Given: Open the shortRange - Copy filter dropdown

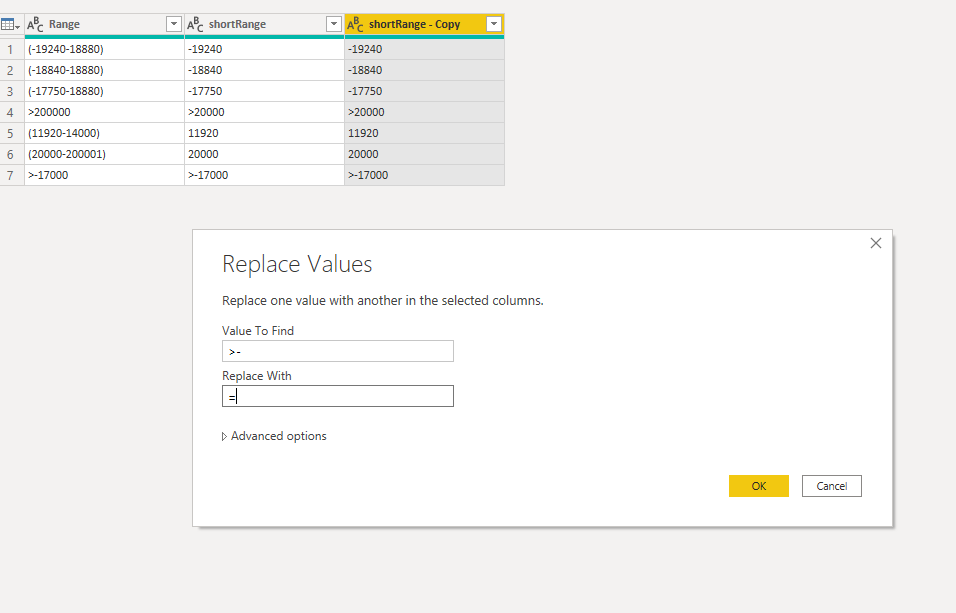Looking at the screenshot, I should [x=494, y=24].
